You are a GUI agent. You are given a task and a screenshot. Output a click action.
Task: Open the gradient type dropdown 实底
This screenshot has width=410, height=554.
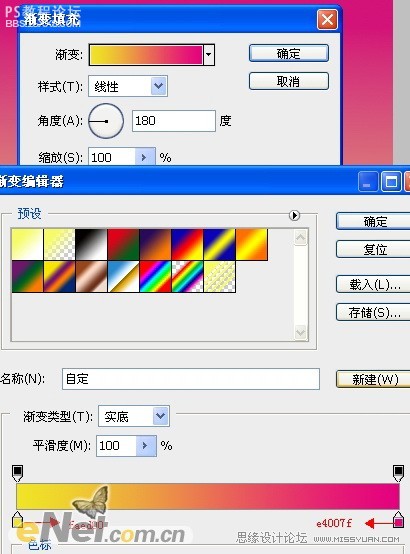(x=160, y=416)
